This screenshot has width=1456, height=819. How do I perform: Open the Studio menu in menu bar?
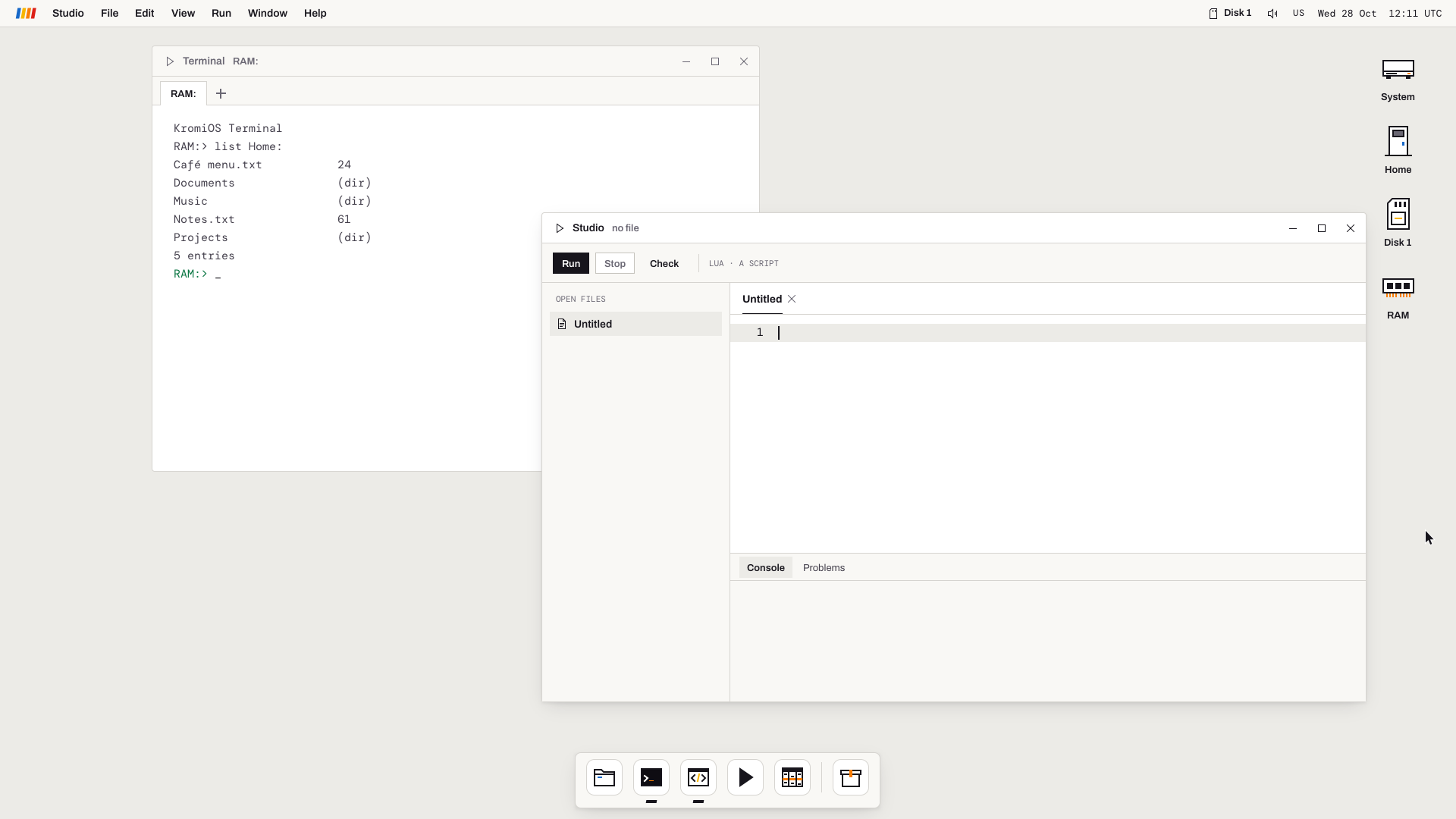point(68,13)
